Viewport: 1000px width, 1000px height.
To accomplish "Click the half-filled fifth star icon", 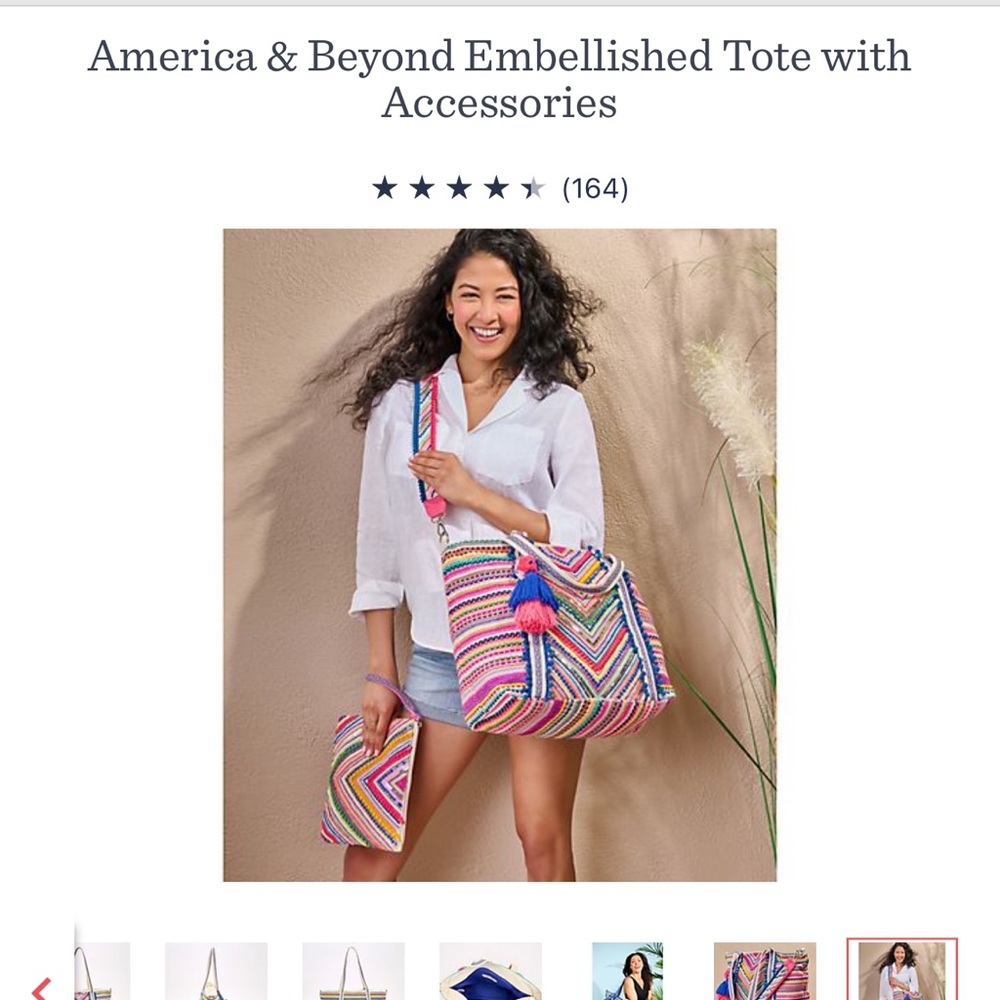I will click(x=532, y=186).
